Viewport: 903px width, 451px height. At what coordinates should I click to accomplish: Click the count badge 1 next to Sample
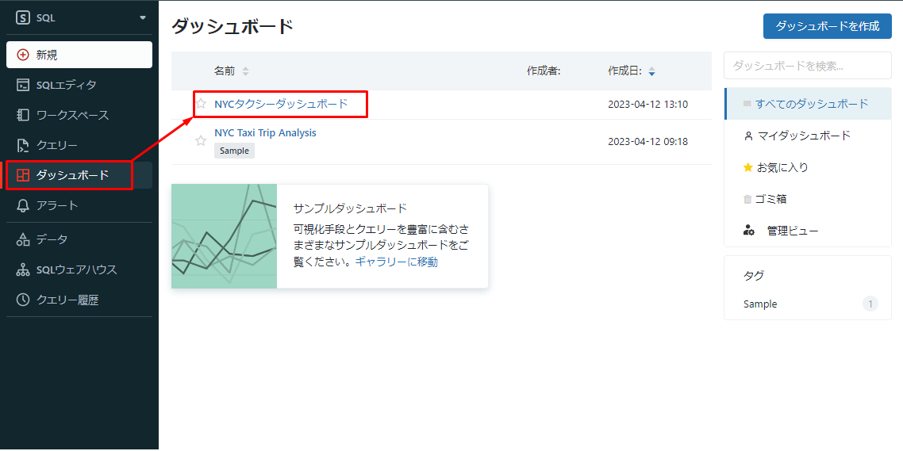(870, 304)
